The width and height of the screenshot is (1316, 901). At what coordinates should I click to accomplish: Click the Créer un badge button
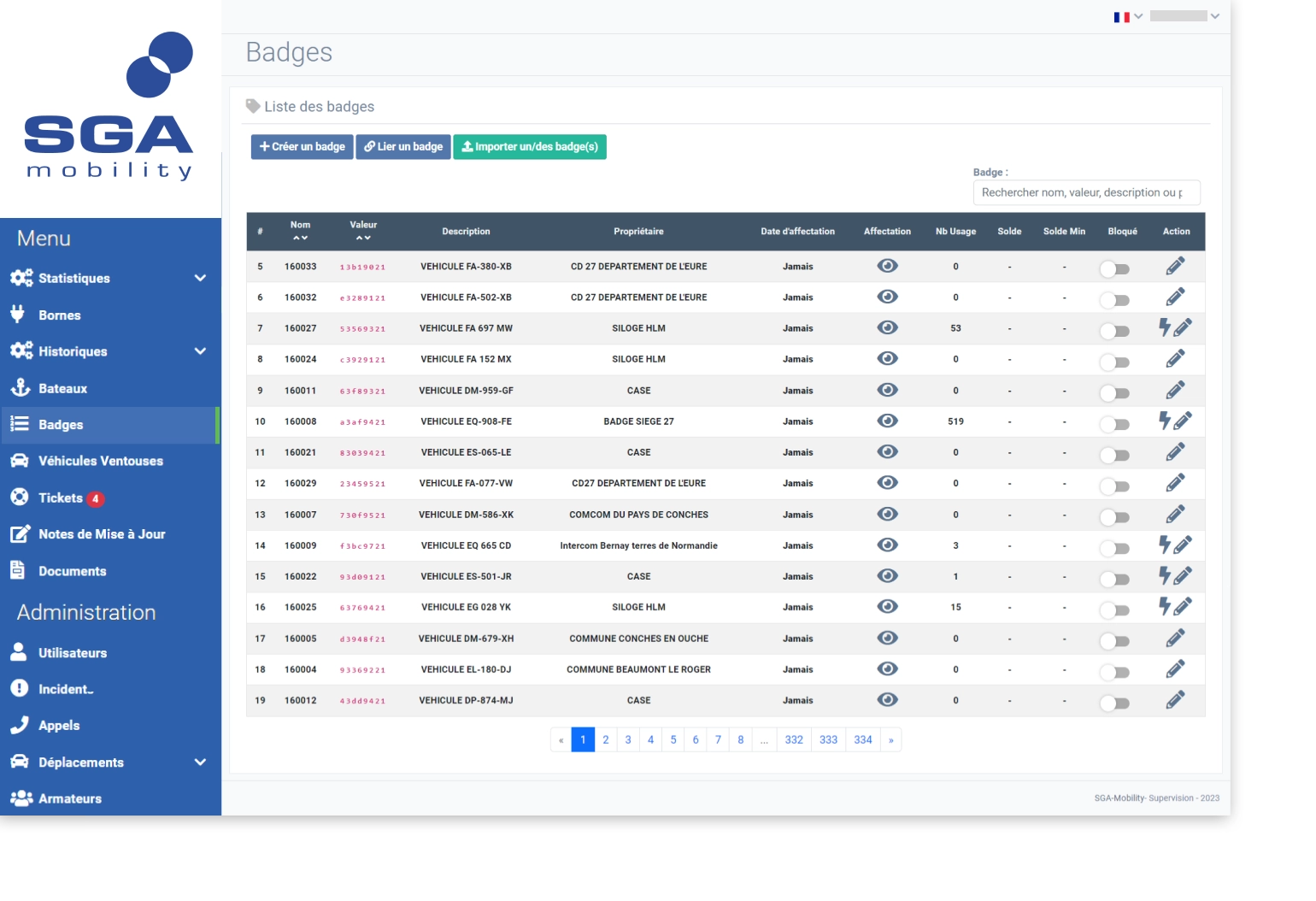click(x=302, y=147)
